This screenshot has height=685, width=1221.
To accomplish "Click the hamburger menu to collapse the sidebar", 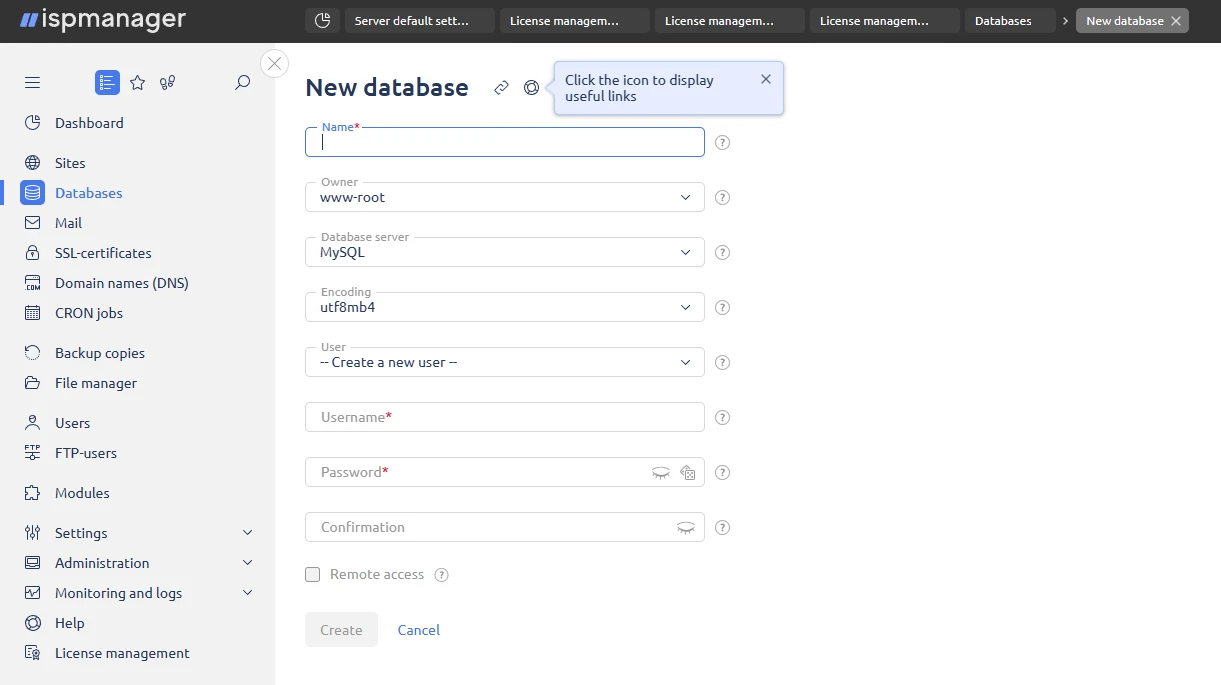I will [x=32, y=82].
